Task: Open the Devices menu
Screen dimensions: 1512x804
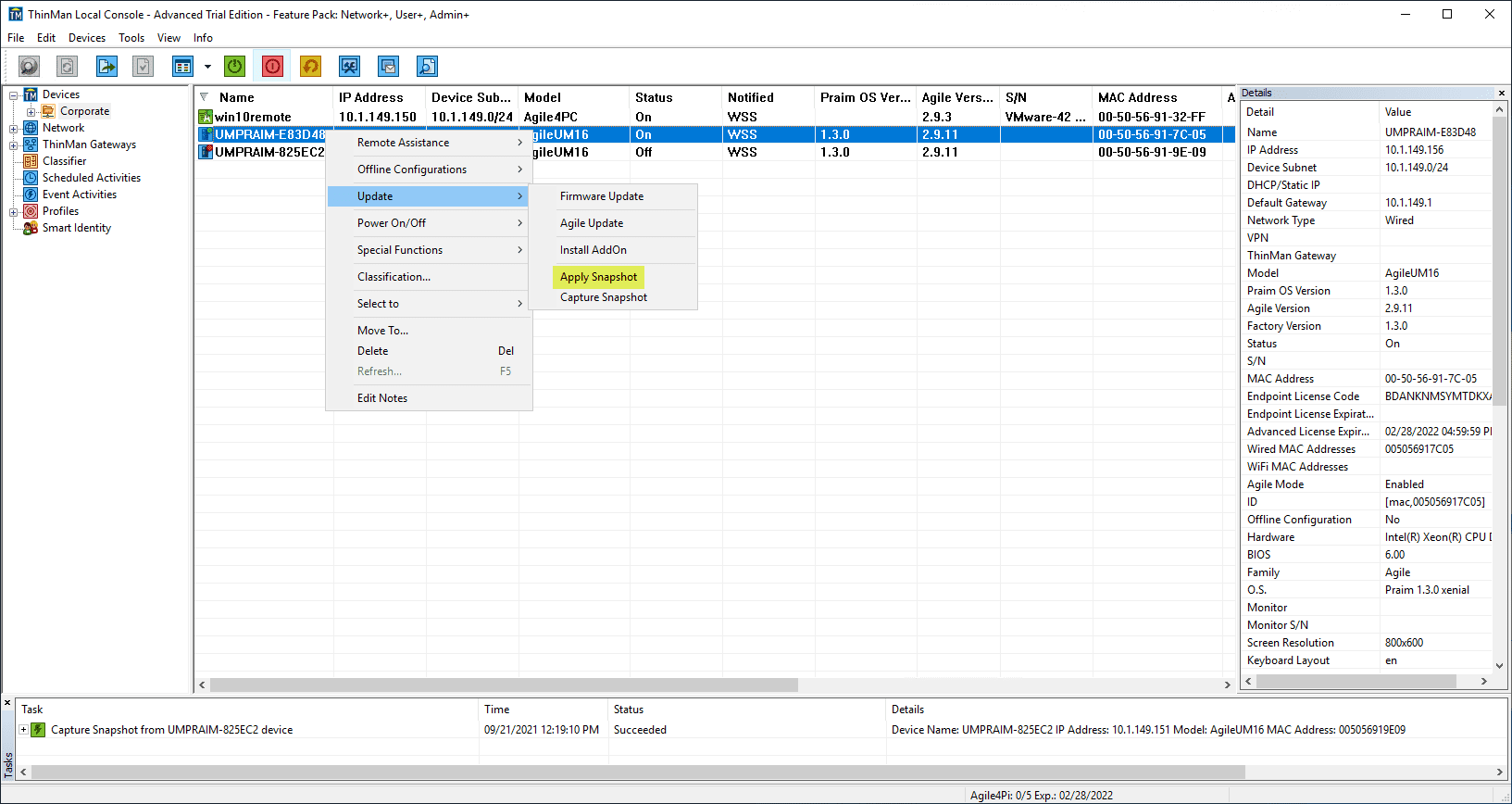Action: coord(87,38)
